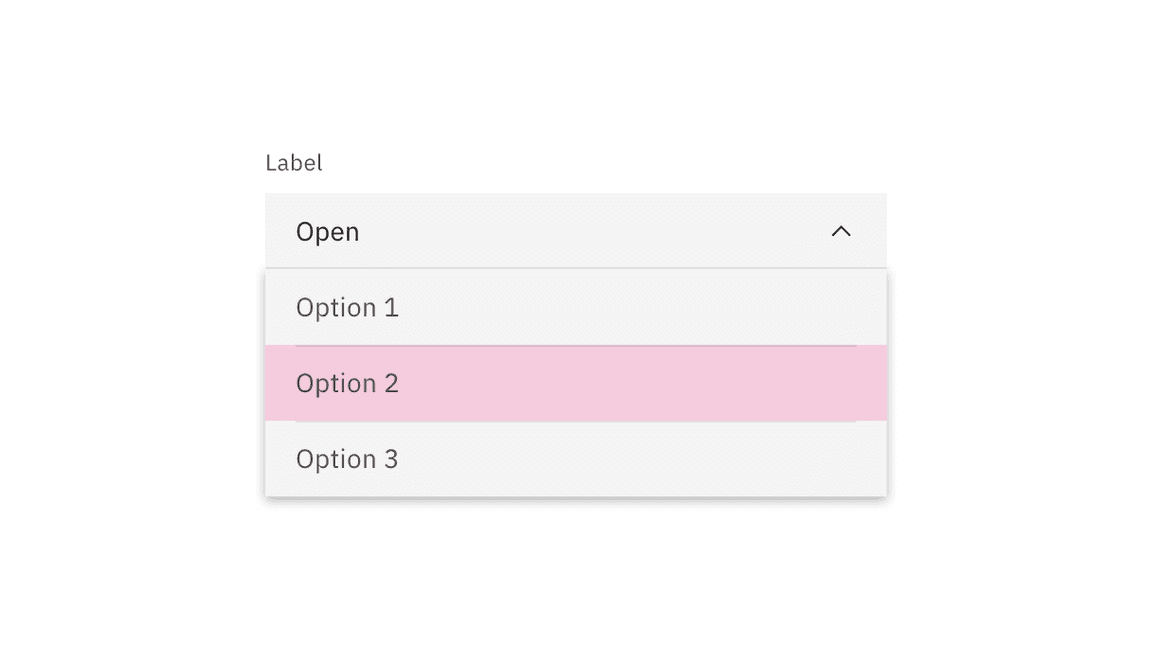Collapse the open dropdown list
The image size is (1152, 648).
(x=841, y=232)
